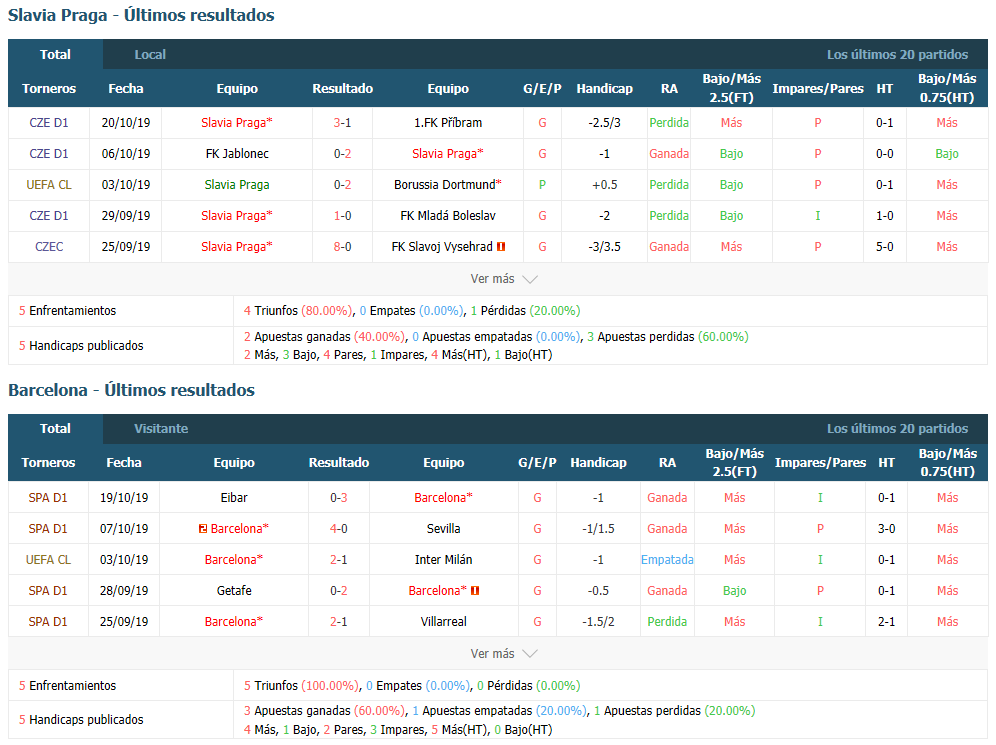Open 'Los últimos 20 partidos' in Slavia Praga section
Screen dimensions: 996x745
pos(897,55)
